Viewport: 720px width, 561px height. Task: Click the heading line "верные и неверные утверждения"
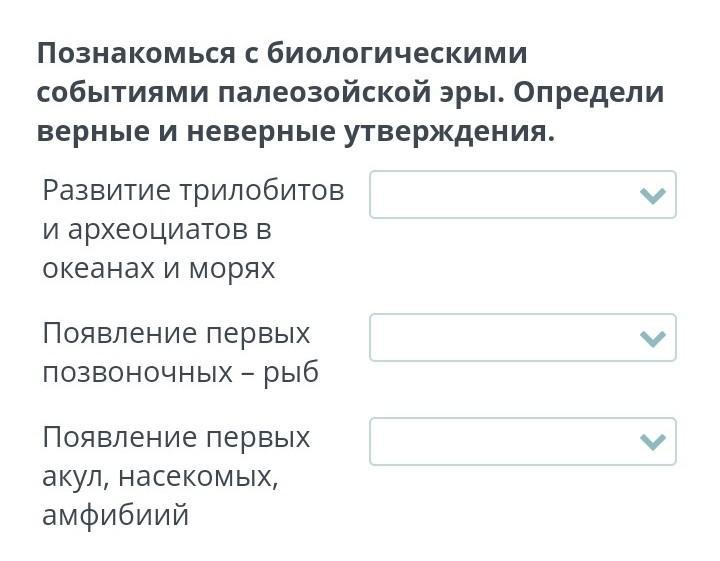tap(295, 131)
